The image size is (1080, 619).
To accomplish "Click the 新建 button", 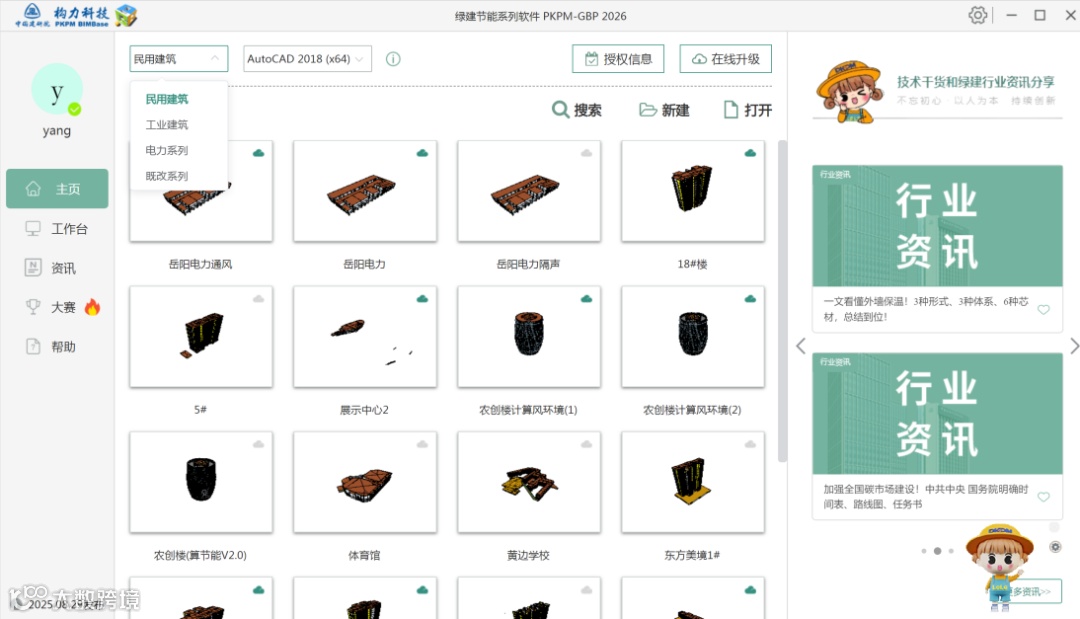I will point(664,109).
